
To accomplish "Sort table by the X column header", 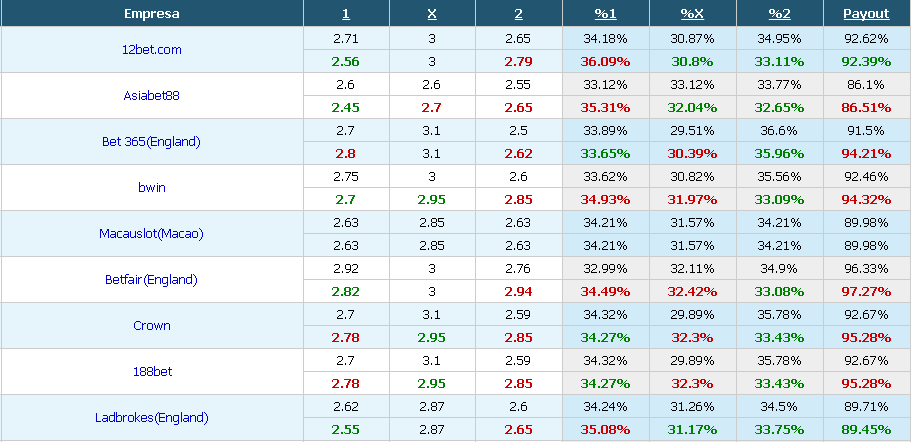I will [x=432, y=14].
